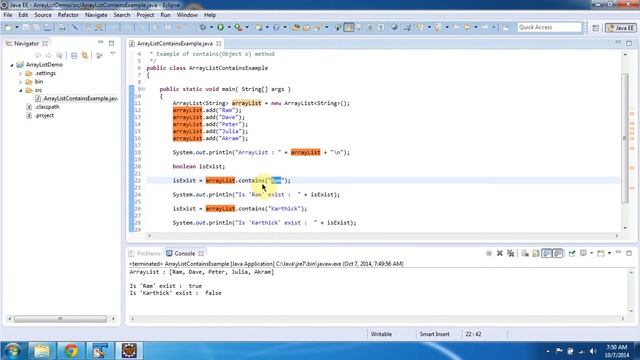Minimize the Navigator view
This screenshot has height=360, width=640.
pyautogui.click(x=100, y=43)
